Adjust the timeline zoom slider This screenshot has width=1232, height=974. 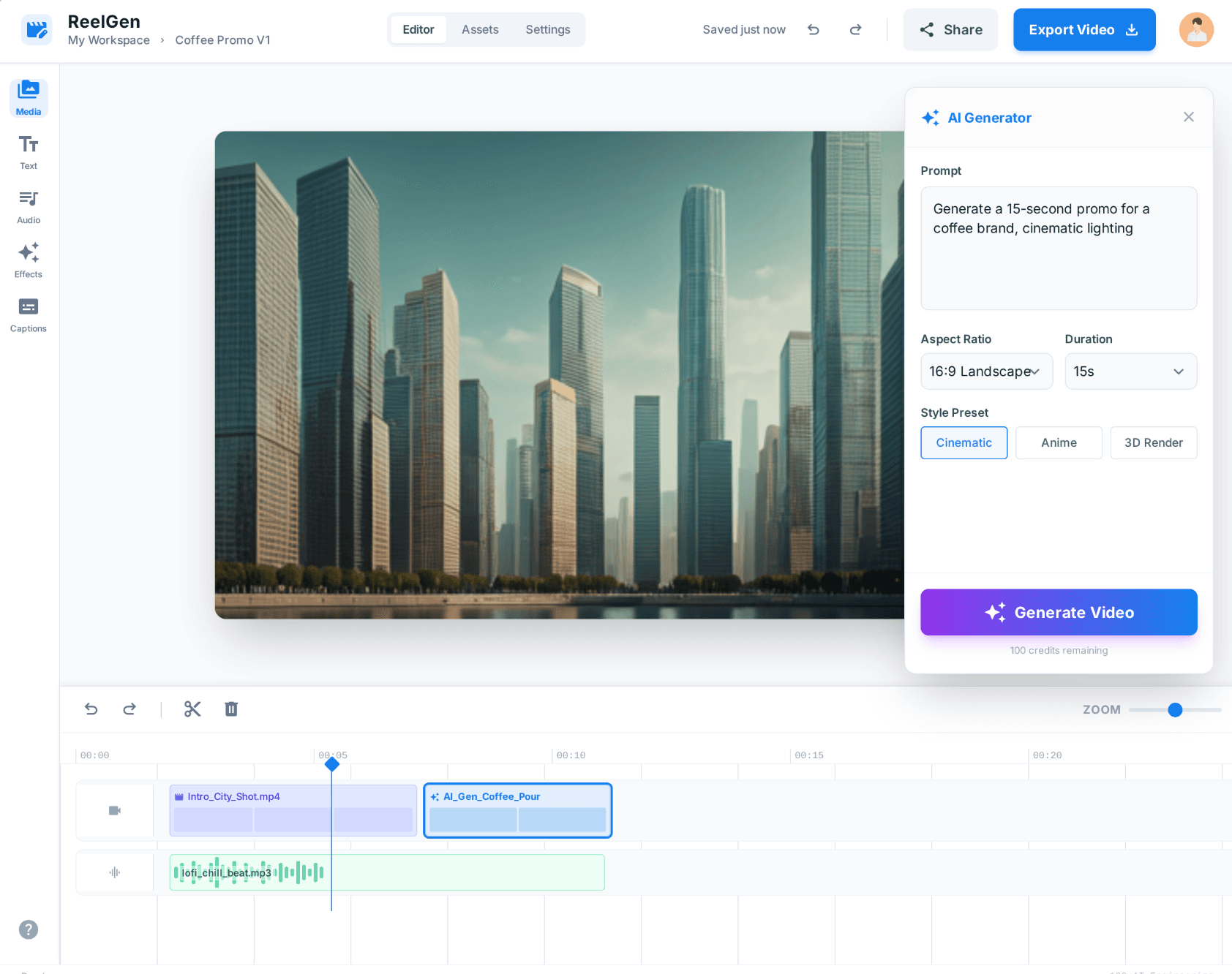pyautogui.click(x=1175, y=709)
